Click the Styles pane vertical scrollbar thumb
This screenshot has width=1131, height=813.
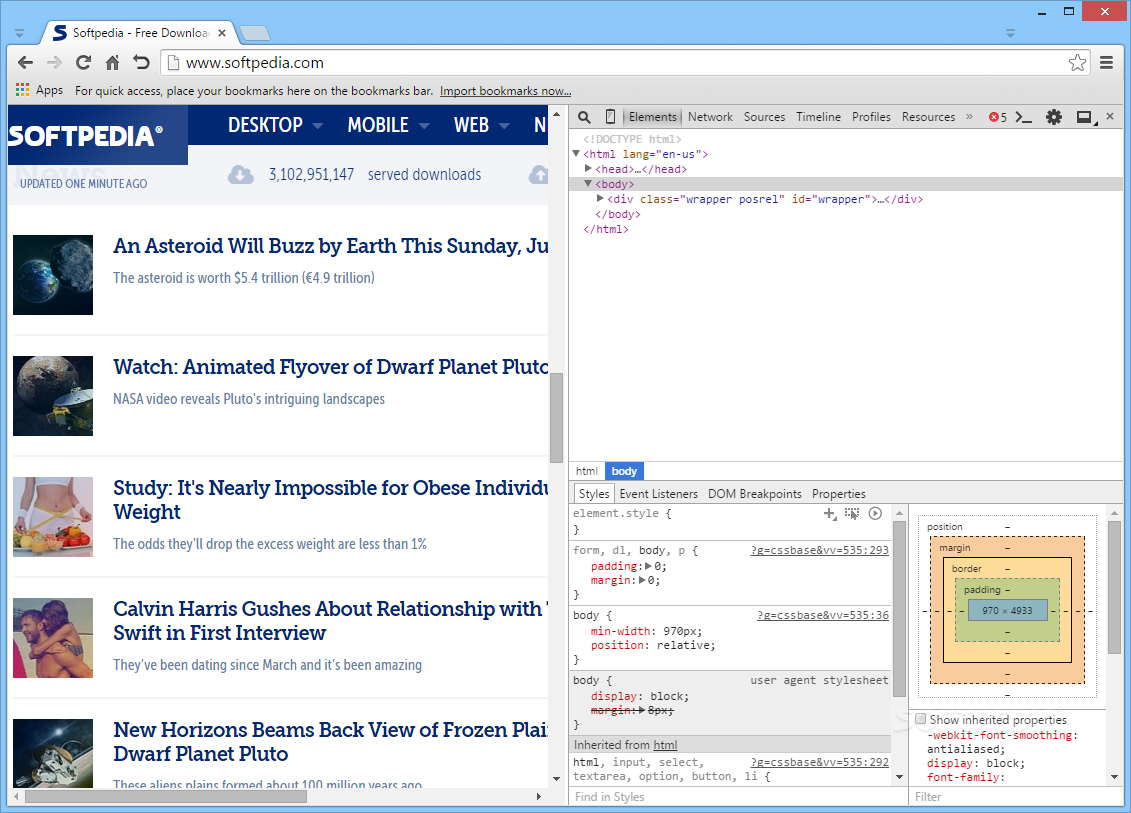coord(899,609)
